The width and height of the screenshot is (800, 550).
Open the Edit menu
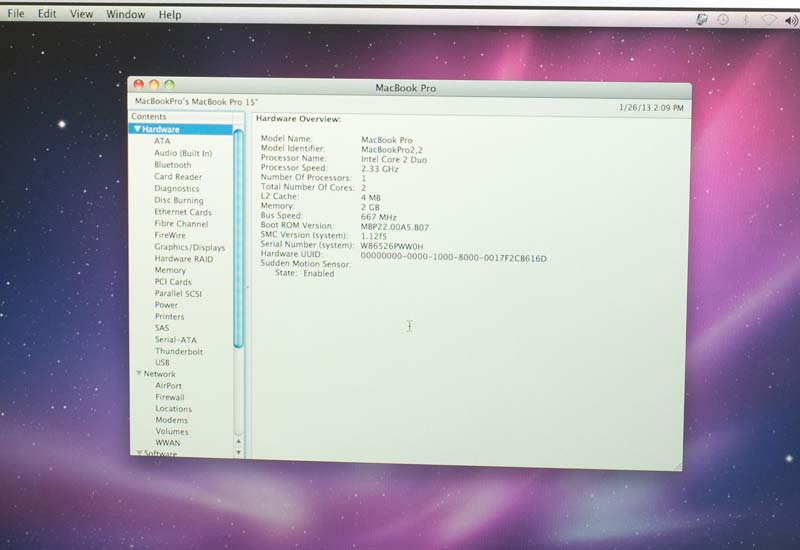pos(46,14)
